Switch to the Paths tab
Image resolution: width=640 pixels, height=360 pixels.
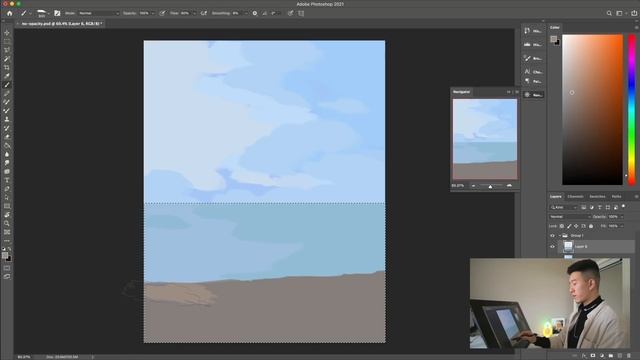[x=616, y=196]
